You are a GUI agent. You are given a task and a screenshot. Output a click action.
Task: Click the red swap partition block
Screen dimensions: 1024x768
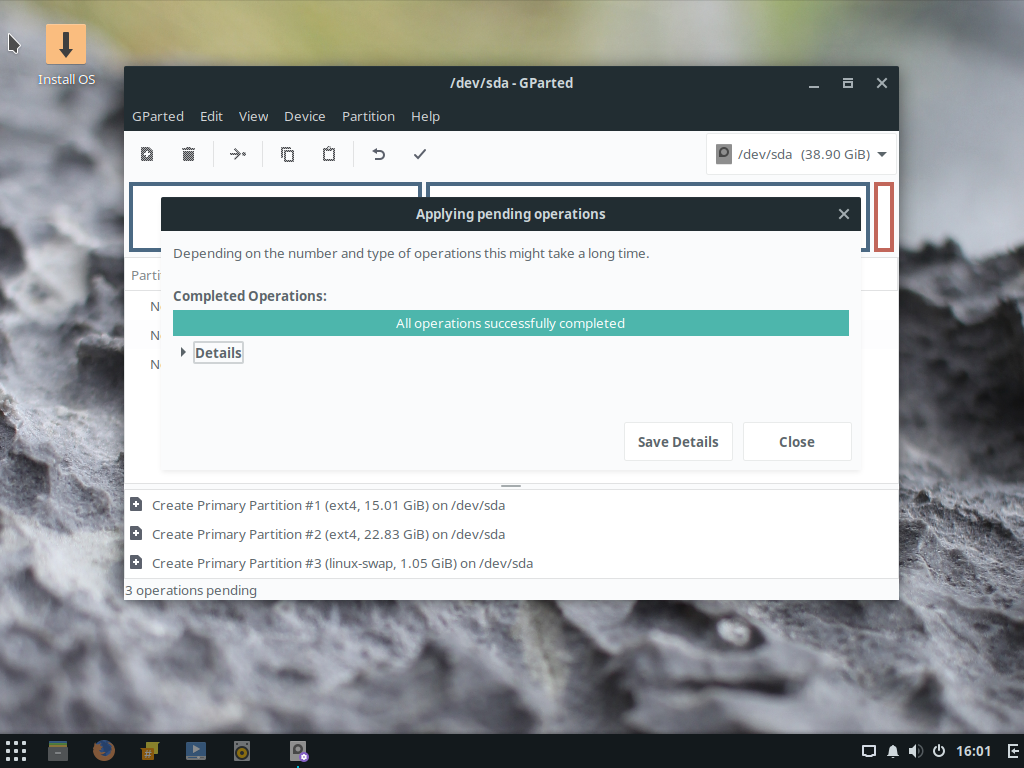pos(884,217)
